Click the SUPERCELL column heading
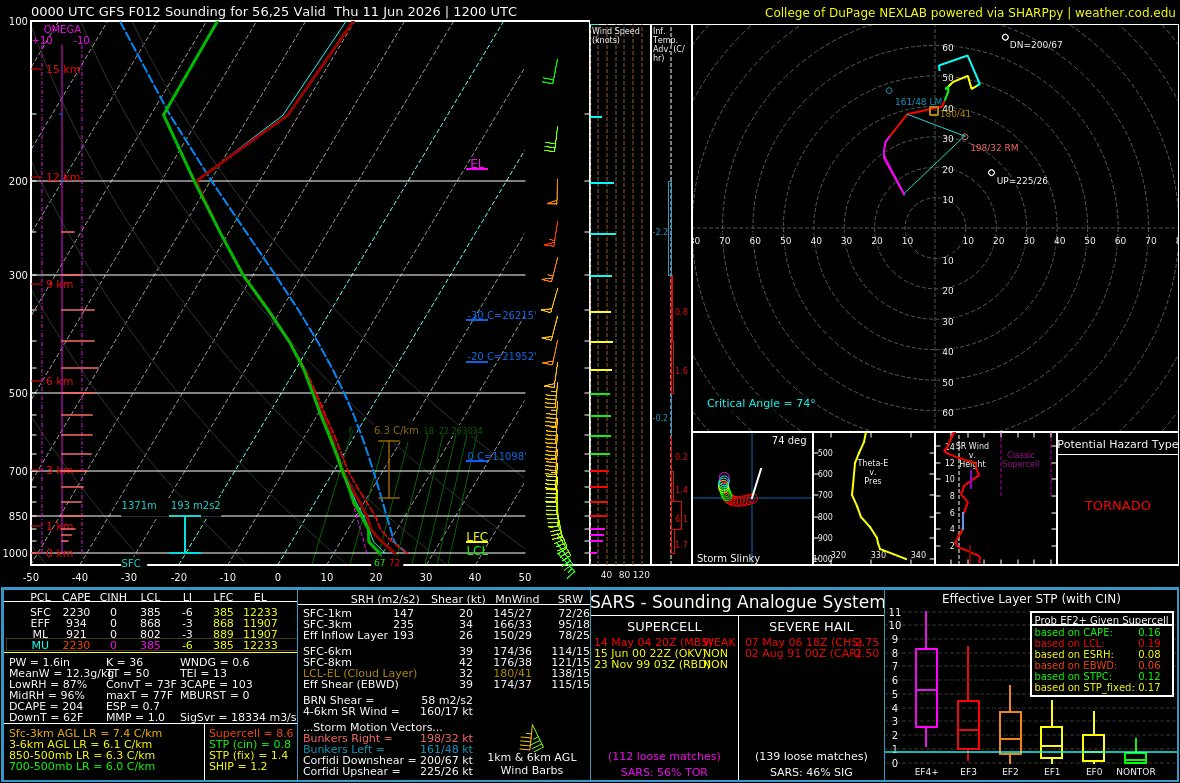 (x=664, y=626)
